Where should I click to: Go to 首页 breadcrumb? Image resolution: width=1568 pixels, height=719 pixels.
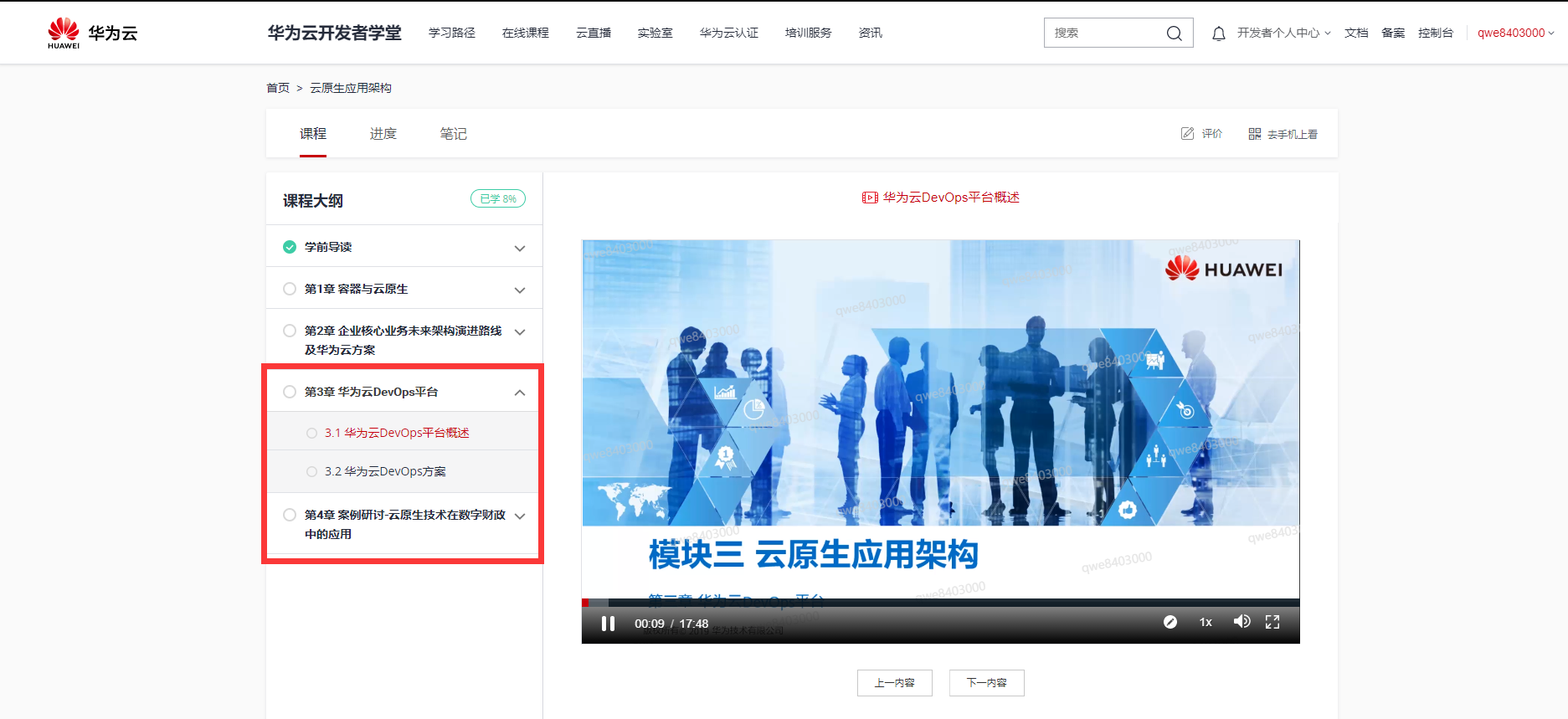tap(278, 88)
